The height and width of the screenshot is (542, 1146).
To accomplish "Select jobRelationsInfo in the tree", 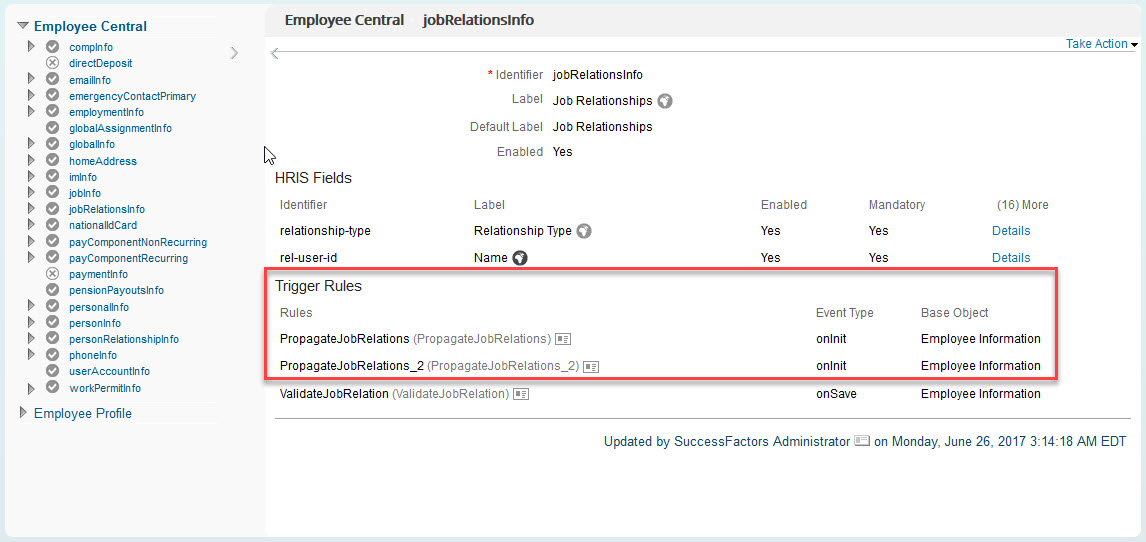I will tap(107, 210).
